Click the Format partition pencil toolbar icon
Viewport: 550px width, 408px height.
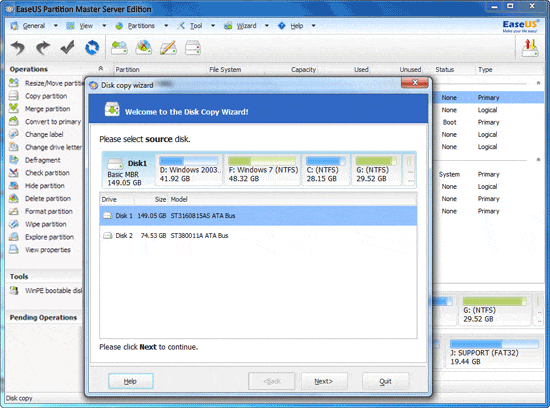pyautogui.click(x=168, y=47)
